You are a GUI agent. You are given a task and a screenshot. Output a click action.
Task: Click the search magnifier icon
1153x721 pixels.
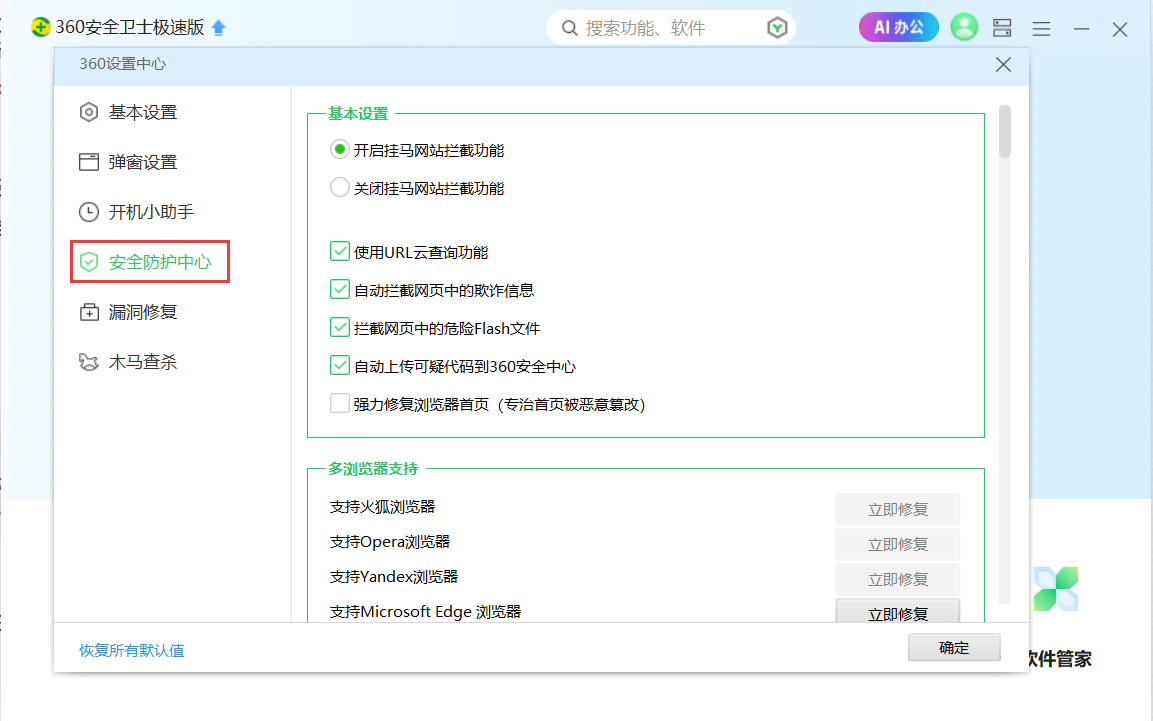tap(569, 28)
